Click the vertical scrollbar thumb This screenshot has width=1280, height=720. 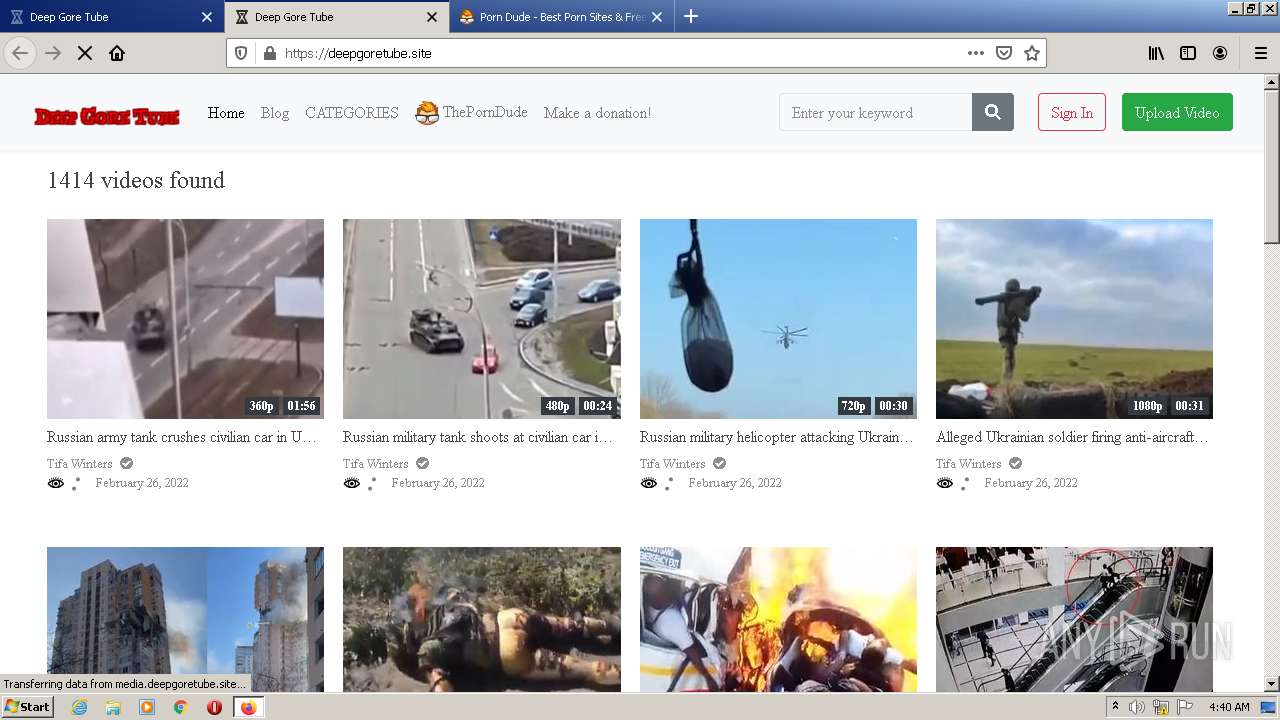(x=1272, y=166)
